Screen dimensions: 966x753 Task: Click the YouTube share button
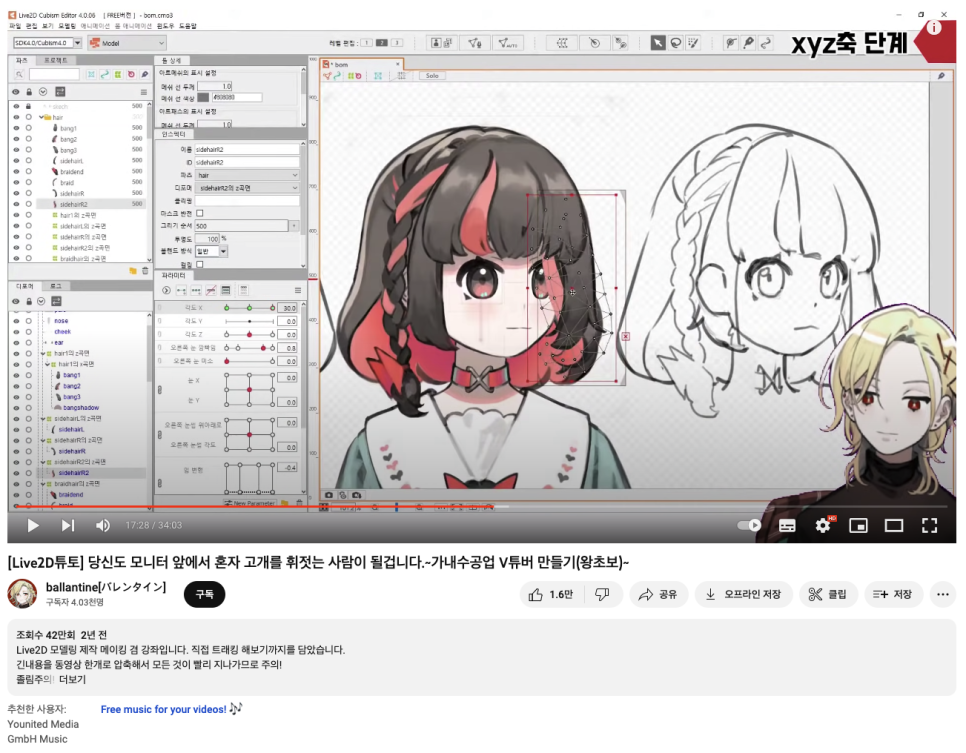658,594
